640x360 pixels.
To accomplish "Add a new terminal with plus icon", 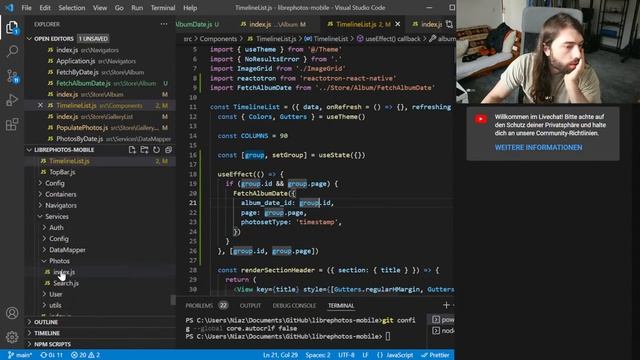I will click(x=446, y=305).
